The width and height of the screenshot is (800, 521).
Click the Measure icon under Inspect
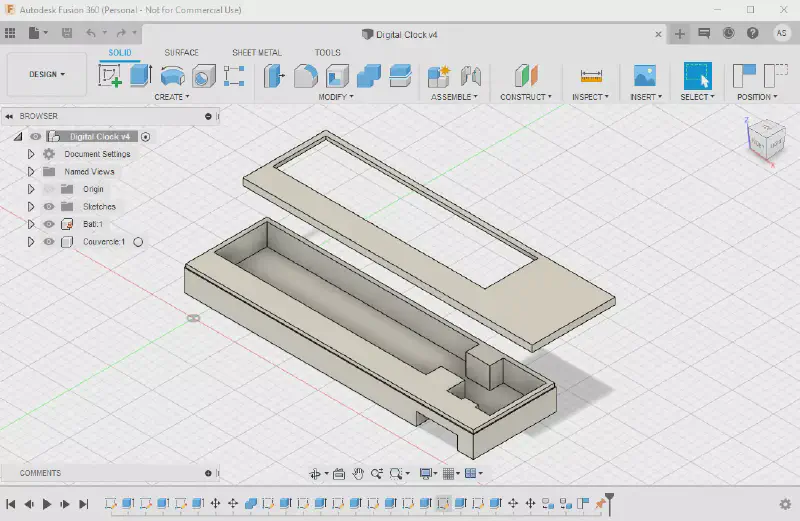click(591, 76)
